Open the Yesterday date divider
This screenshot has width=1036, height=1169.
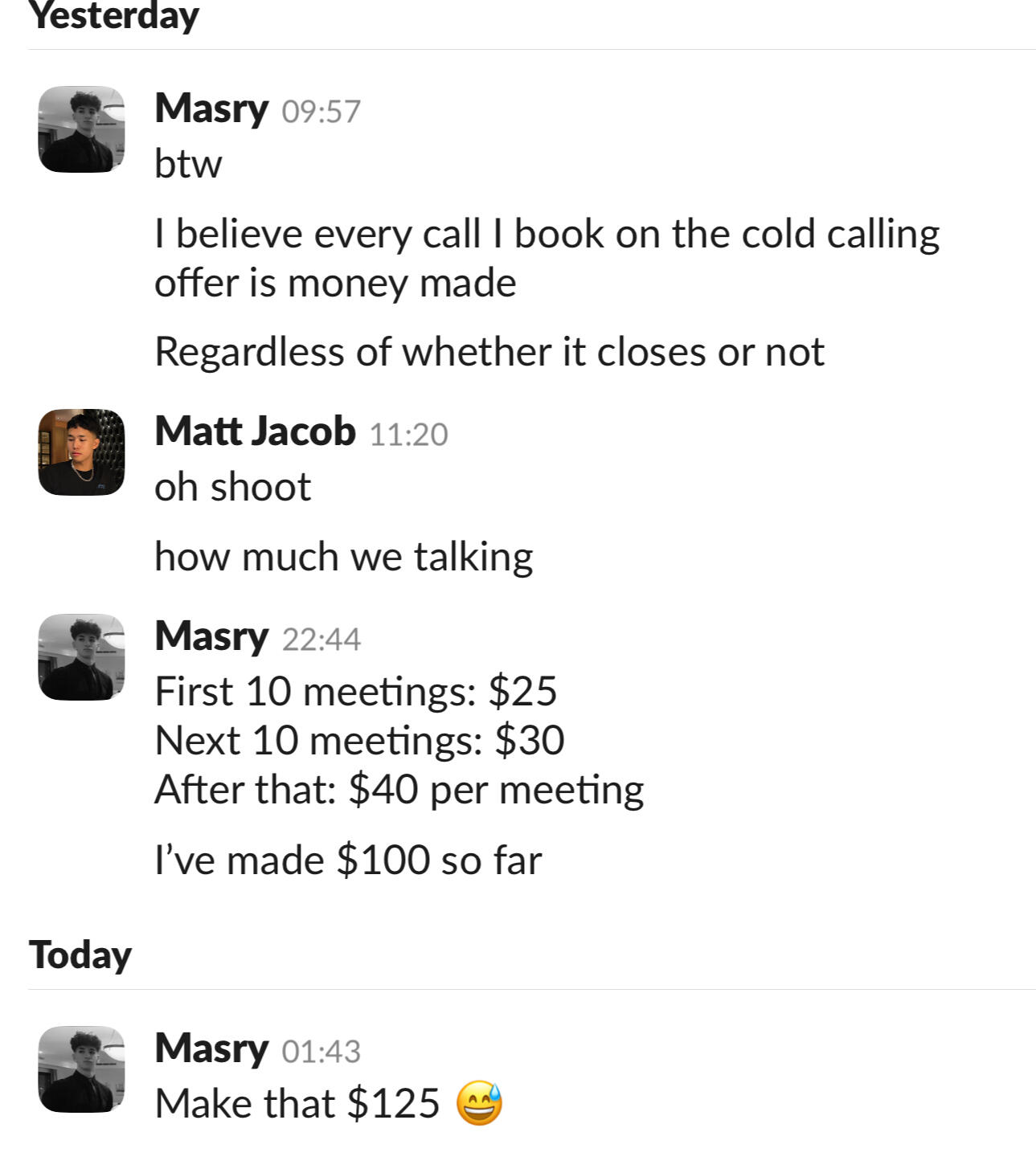(113, 16)
